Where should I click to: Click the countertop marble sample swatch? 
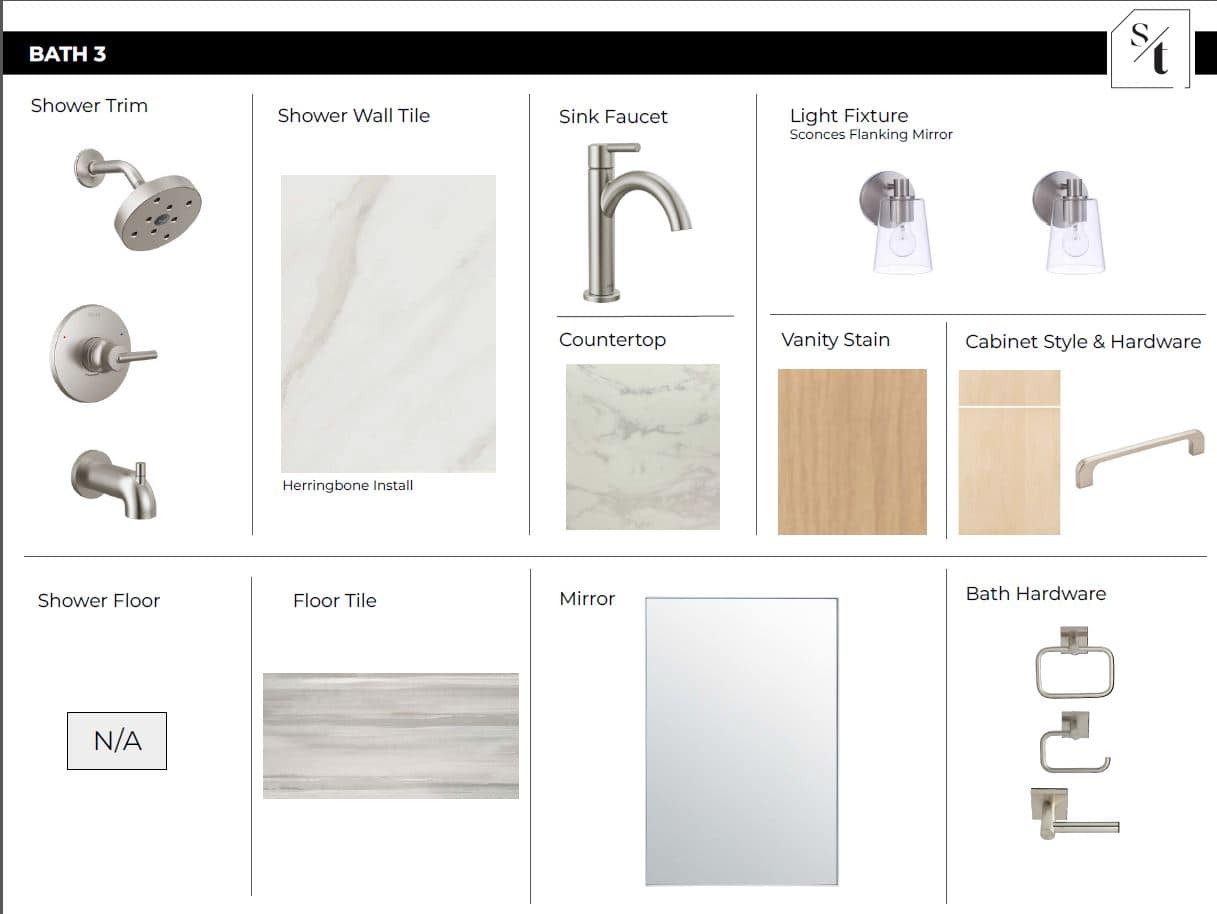[643, 447]
